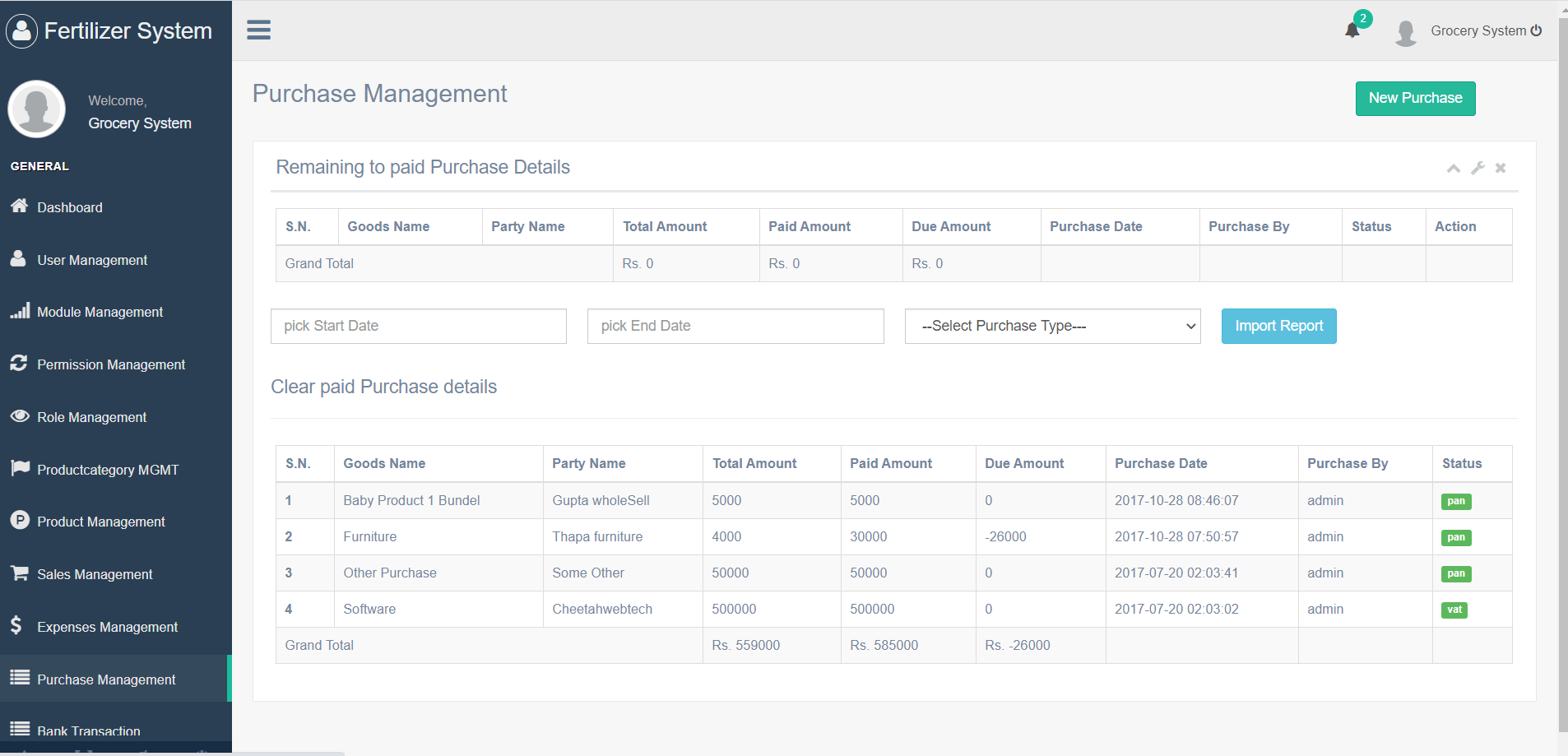Click the Expenses Management dollar icon
The image size is (1568, 756).
pyautogui.click(x=16, y=626)
